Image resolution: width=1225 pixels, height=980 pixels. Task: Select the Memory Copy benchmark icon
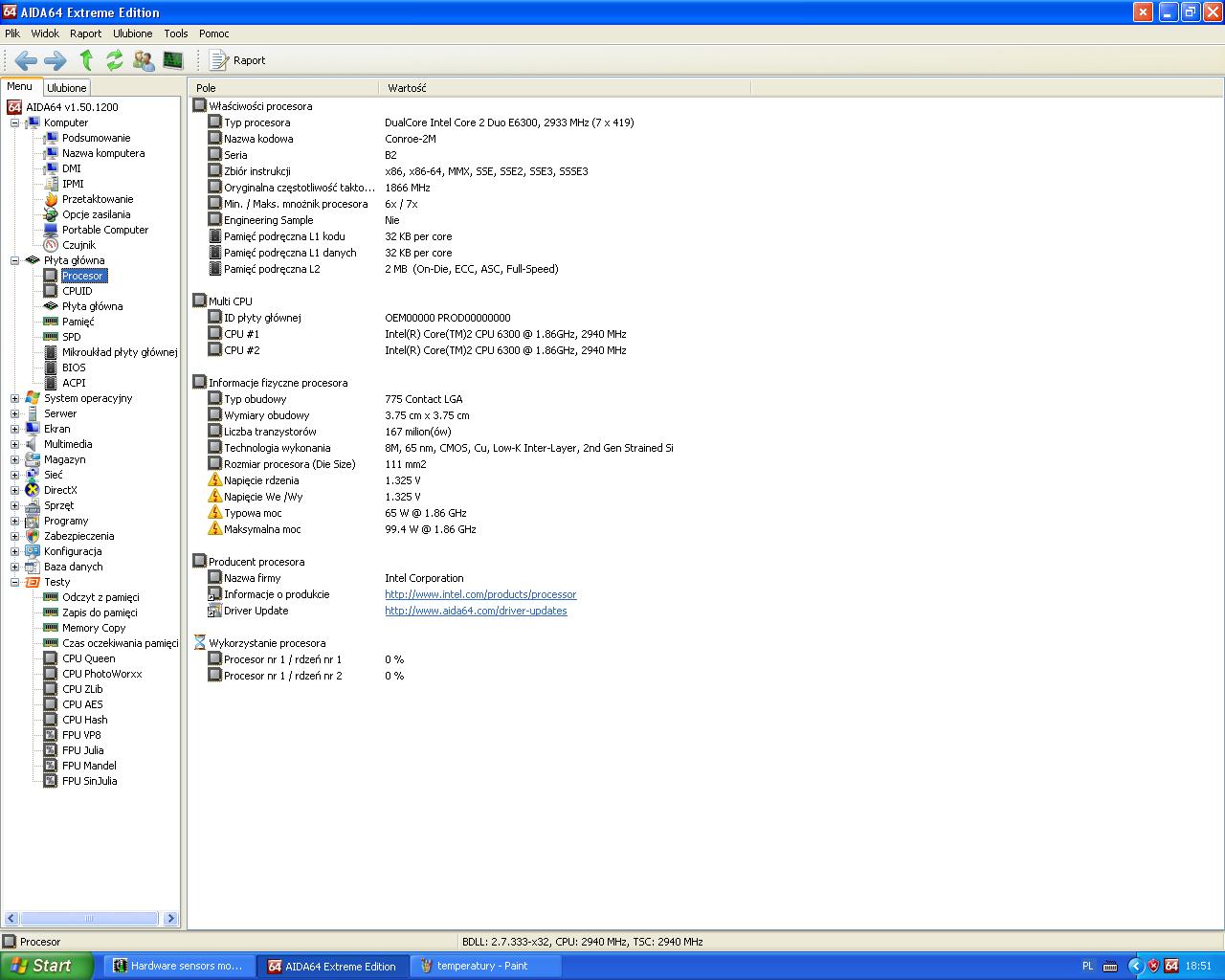pos(51,628)
